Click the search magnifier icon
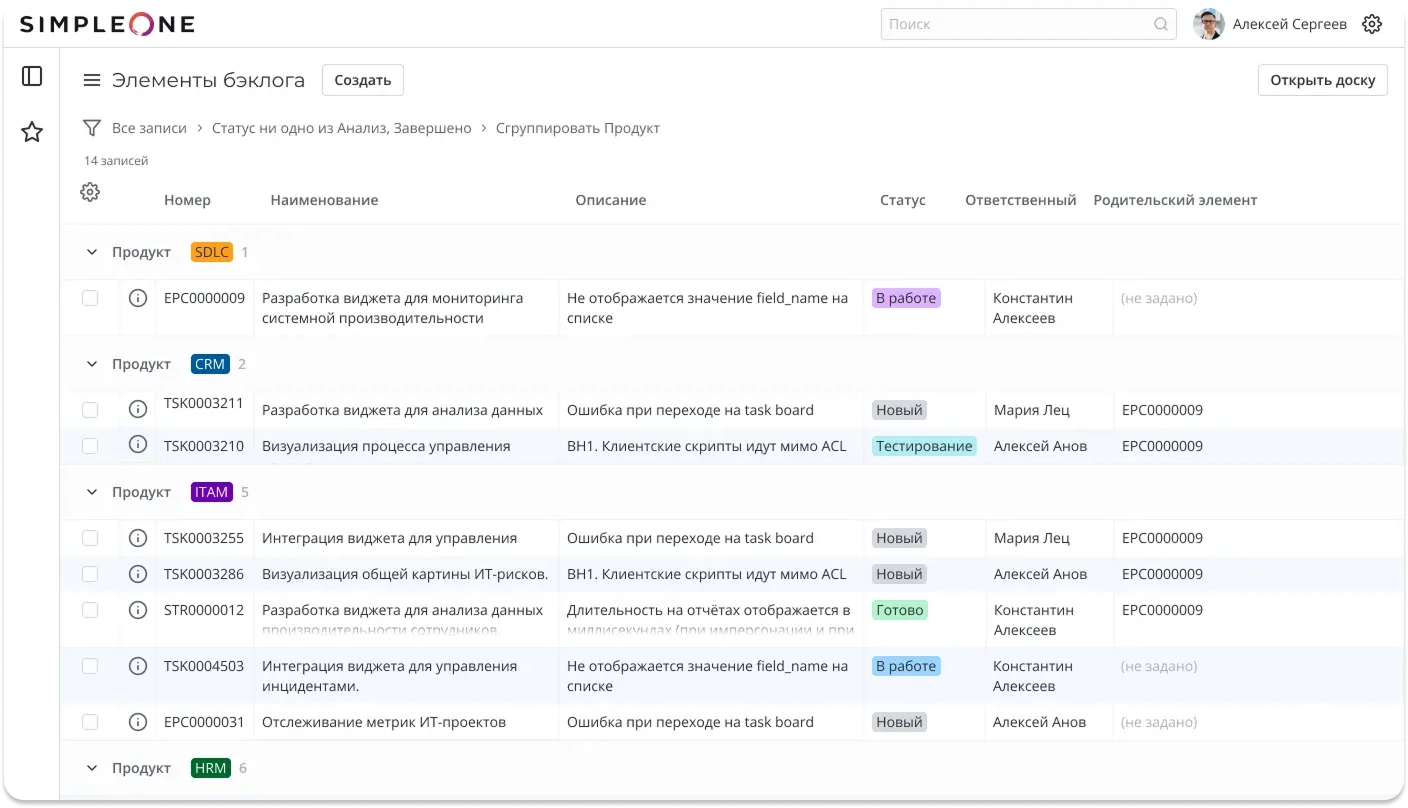The image size is (1408, 808). coord(1161,24)
